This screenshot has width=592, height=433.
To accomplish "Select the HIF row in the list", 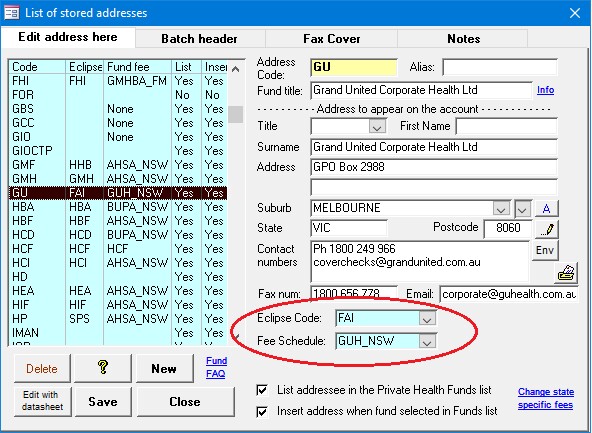I will (x=118, y=304).
